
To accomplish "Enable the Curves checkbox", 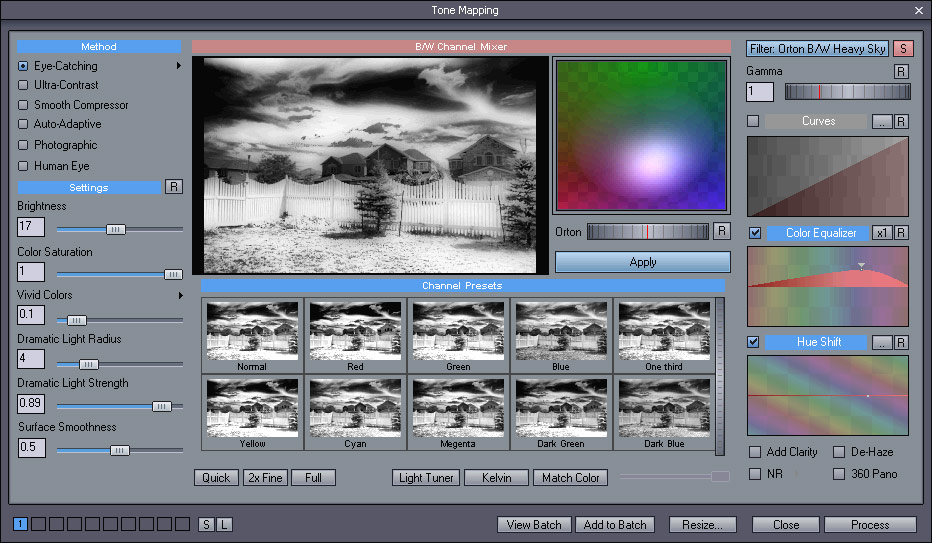I will [753, 121].
